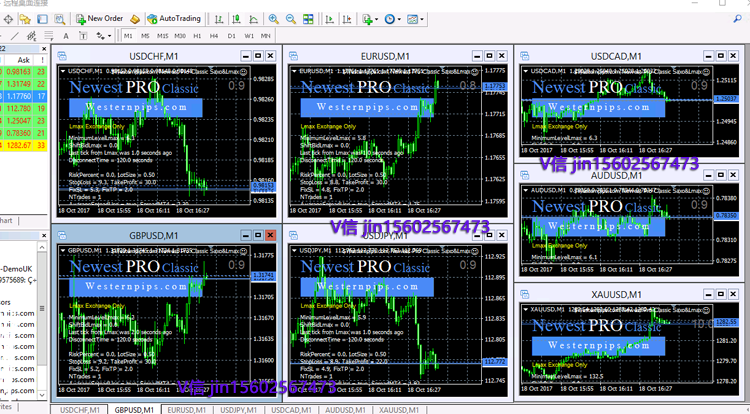The width and height of the screenshot is (750, 414).
Task: Expand one-click trading triangle in USDCAD chart
Action: click(526, 71)
